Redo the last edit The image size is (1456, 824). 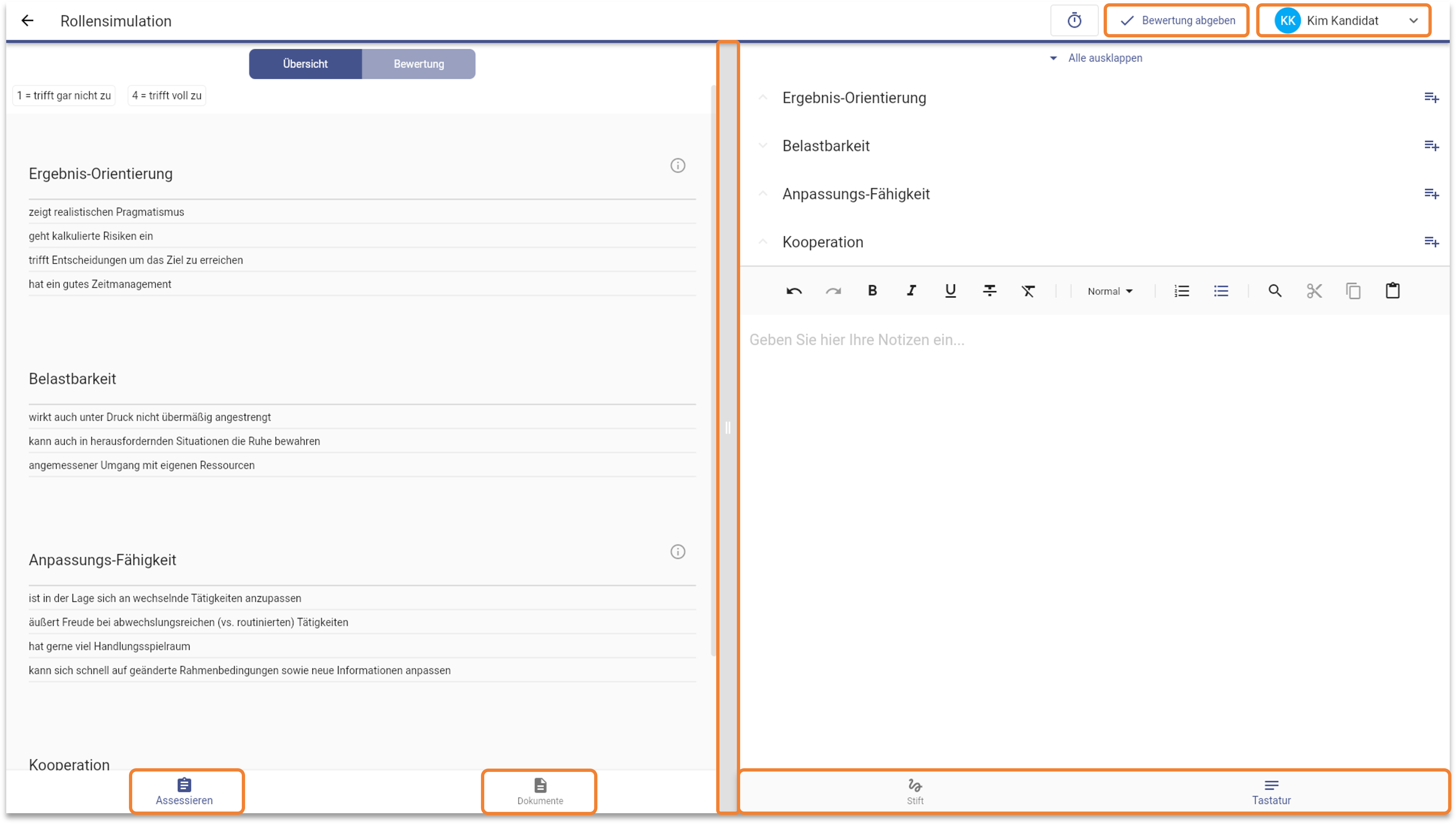click(833, 291)
